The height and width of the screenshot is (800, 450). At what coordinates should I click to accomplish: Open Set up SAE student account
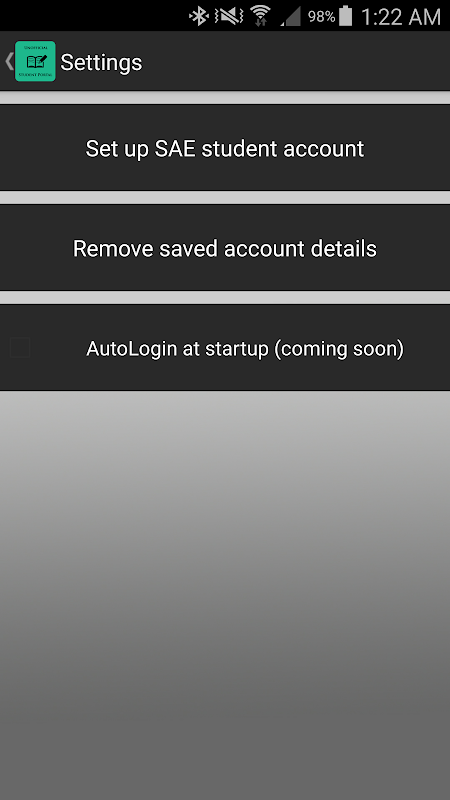(225, 148)
